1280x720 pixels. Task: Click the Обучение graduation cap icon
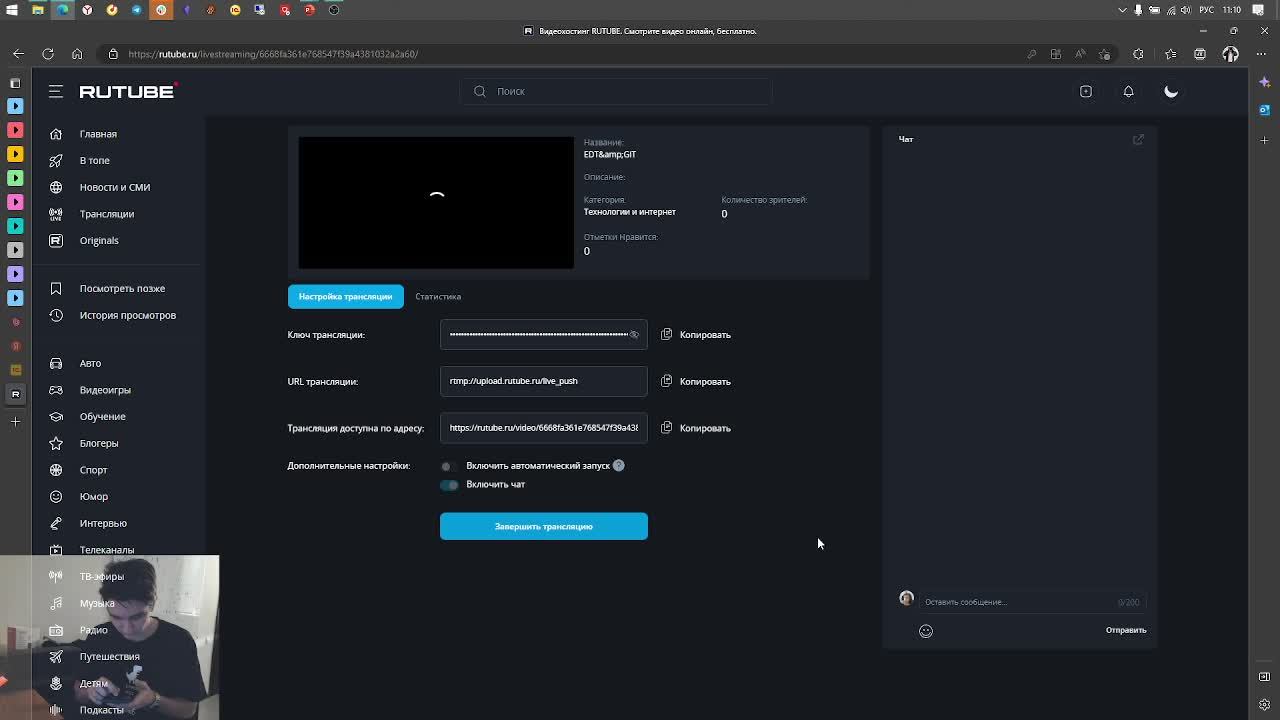pos(56,416)
